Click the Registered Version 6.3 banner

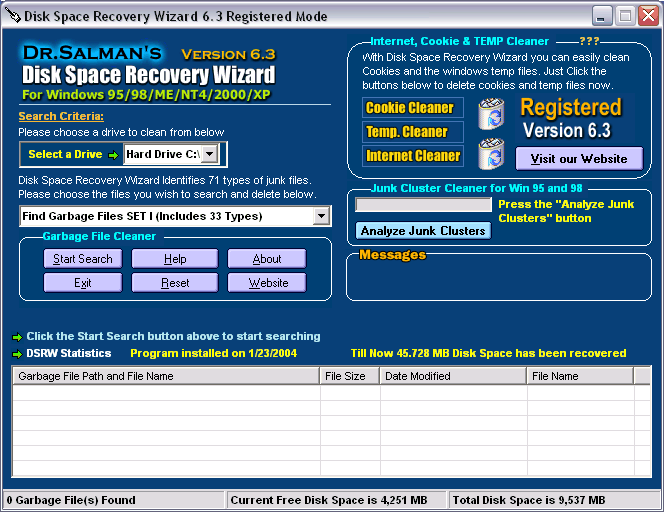(571, 119)
